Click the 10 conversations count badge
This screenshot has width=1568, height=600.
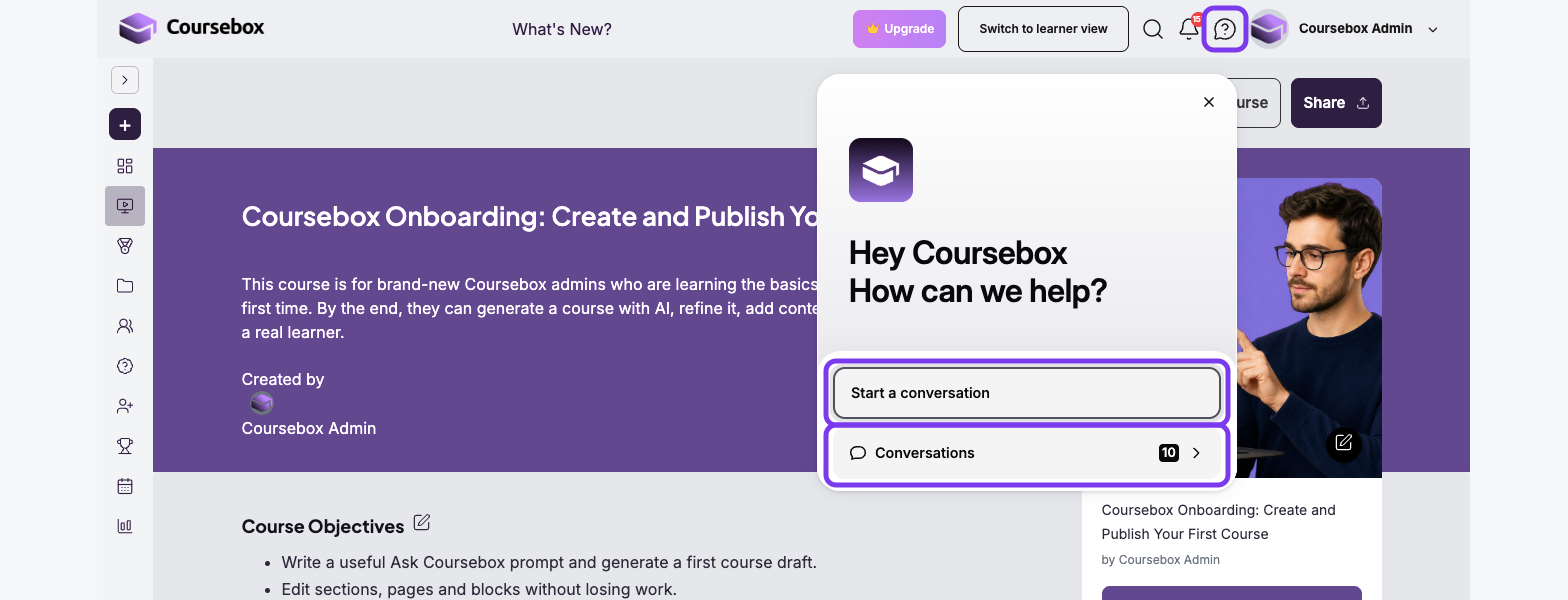tap(1168, 453)
